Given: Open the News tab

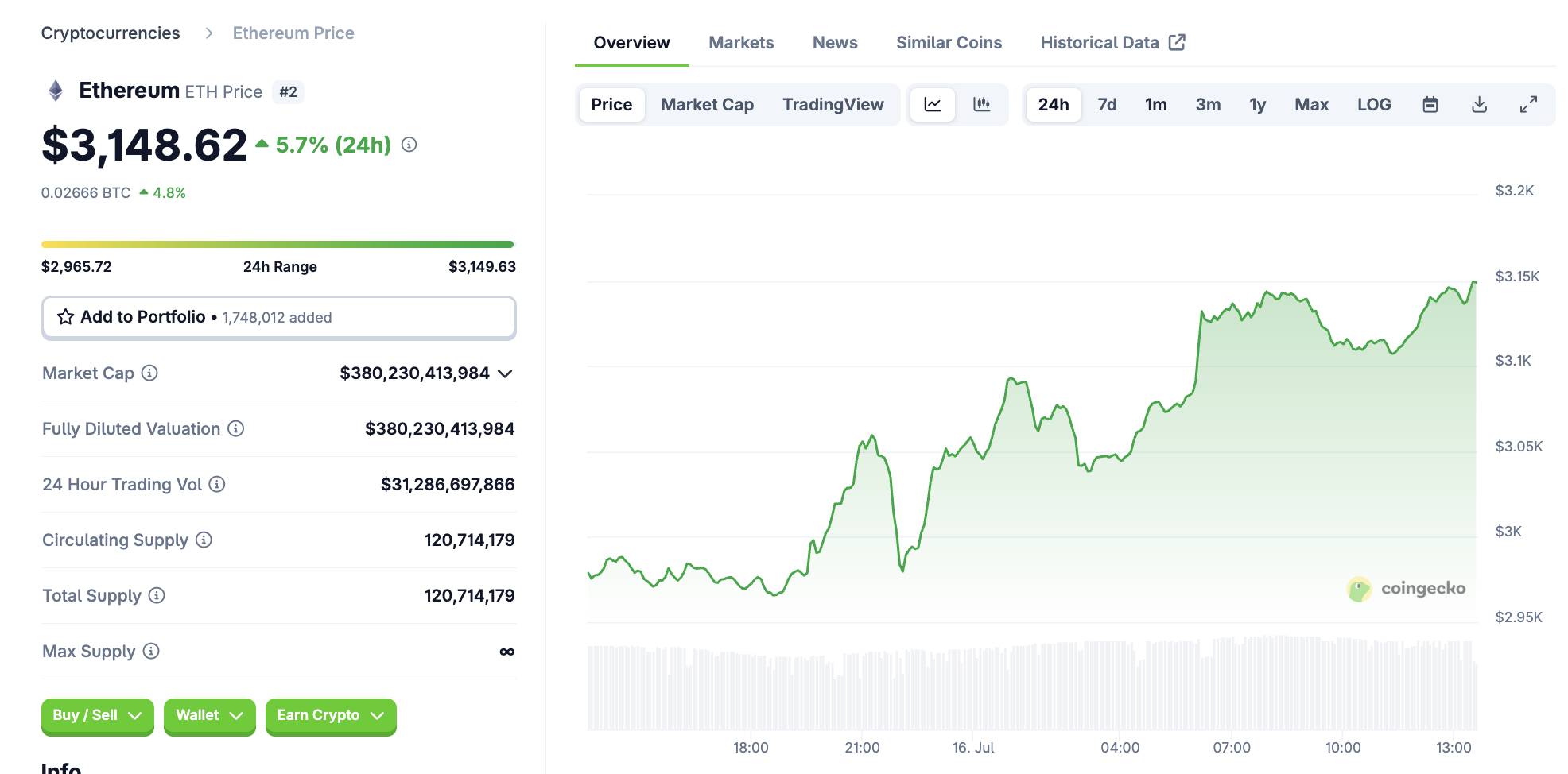Looking at the screenshot, I should click(x=835, y=42).
